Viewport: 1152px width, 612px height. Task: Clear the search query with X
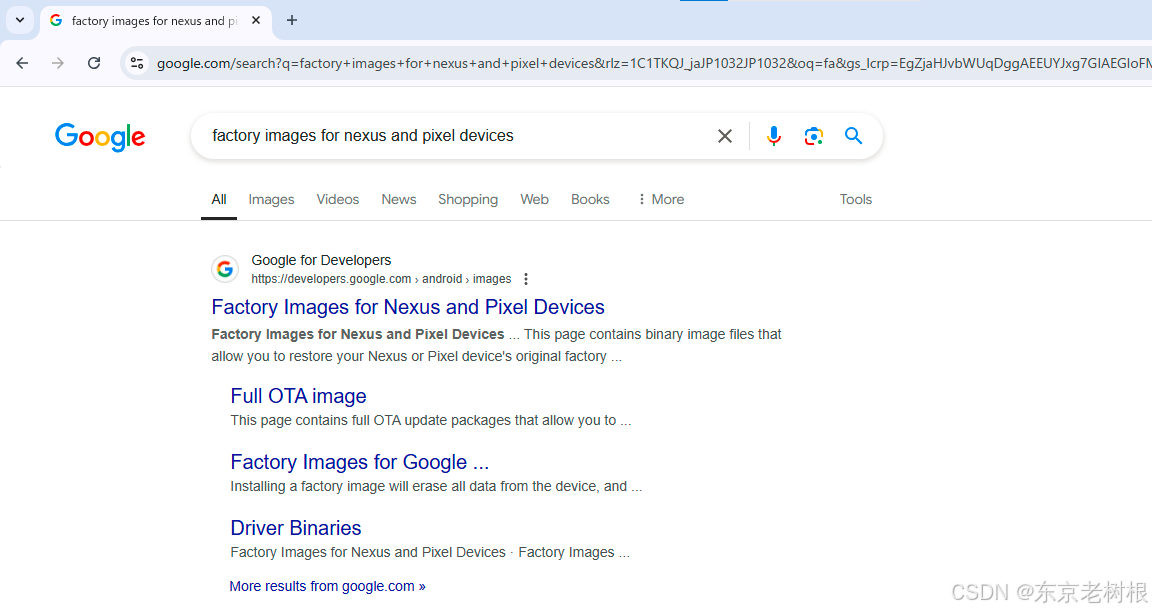point(724,136)
